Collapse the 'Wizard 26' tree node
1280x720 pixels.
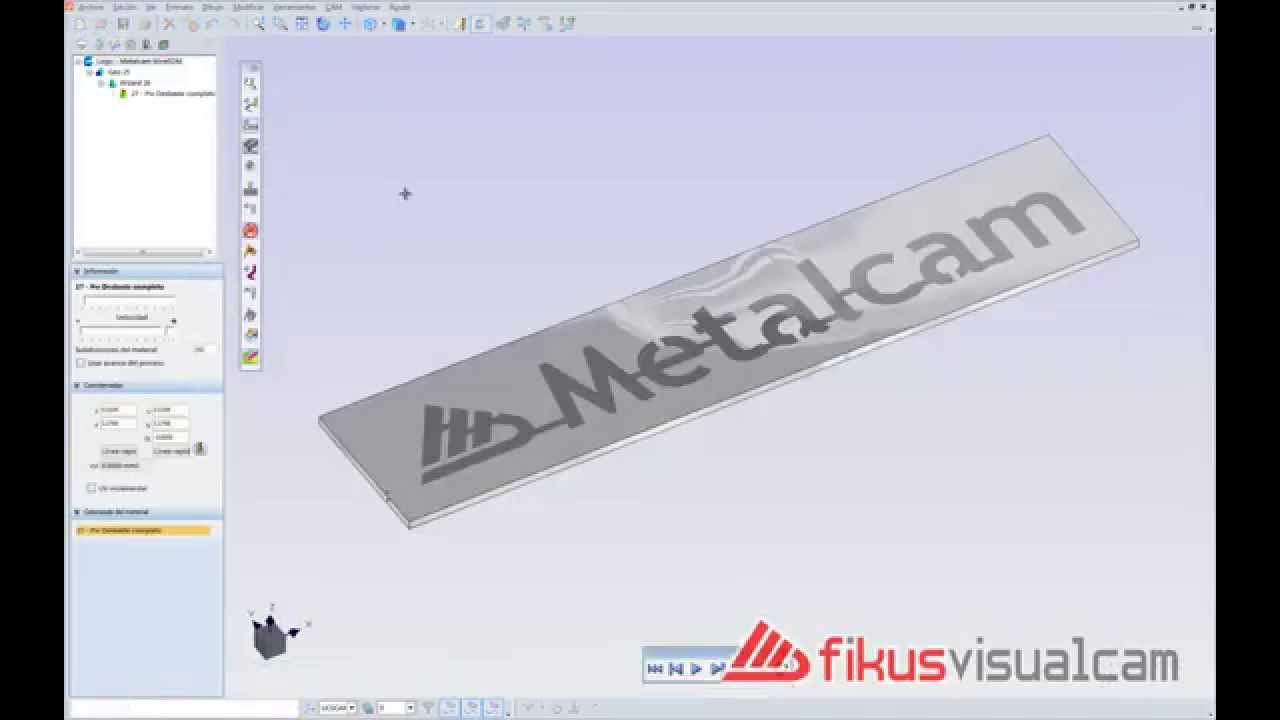pyautogui.click(x=100, y=83)
